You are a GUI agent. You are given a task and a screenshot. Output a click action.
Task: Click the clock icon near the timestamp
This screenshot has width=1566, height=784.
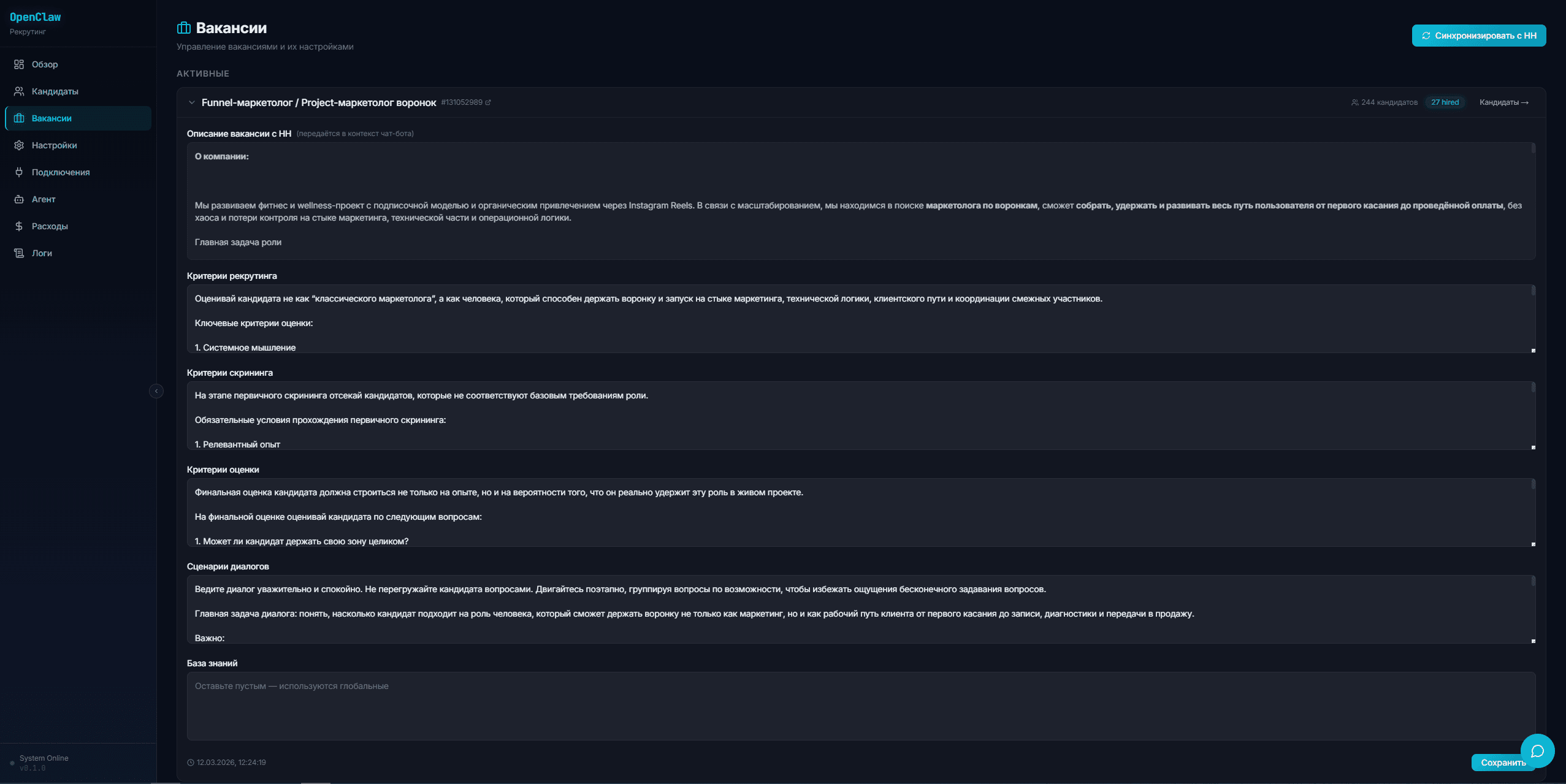(x=191, y=762)
